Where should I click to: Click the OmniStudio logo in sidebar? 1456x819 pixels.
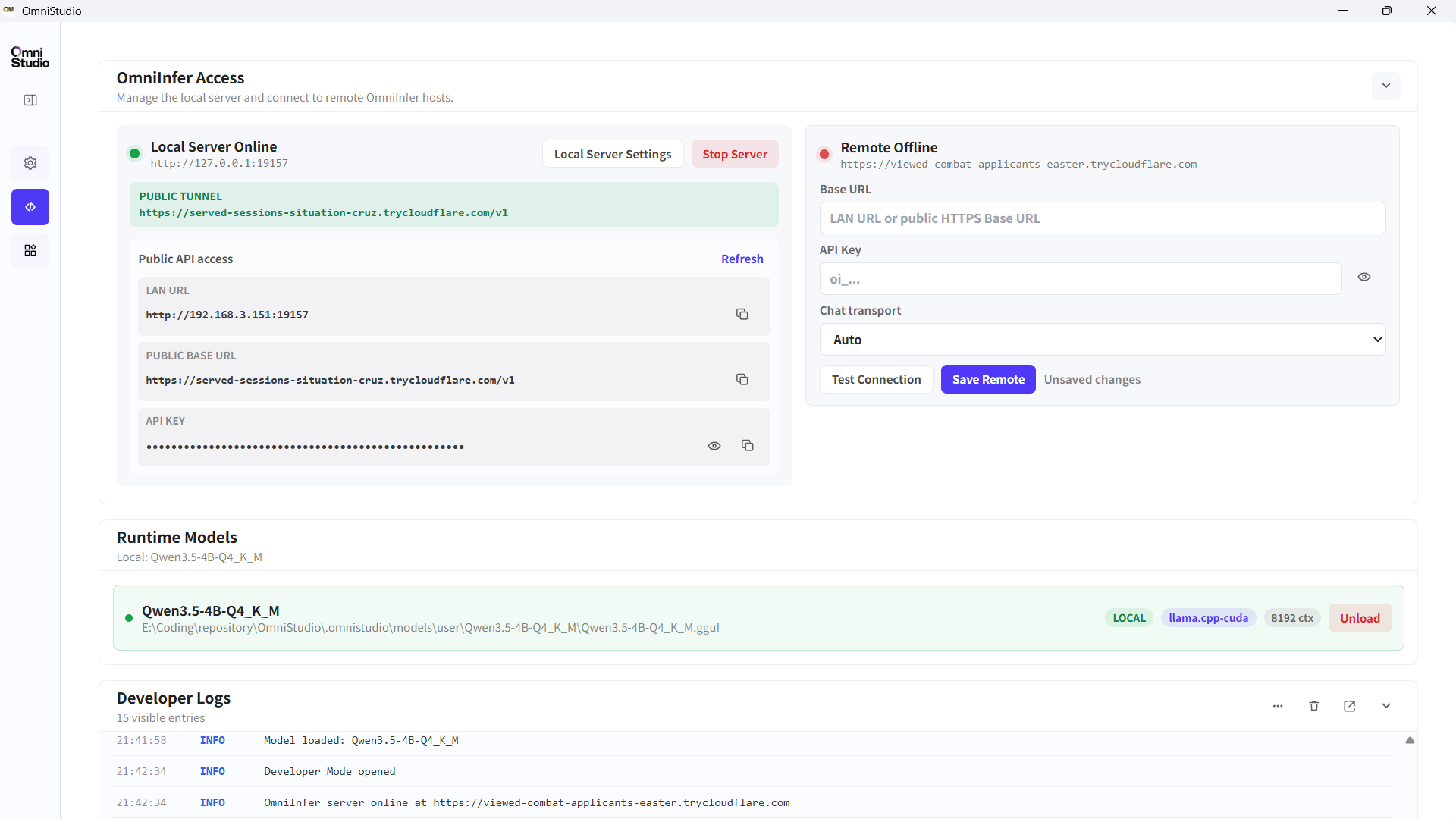pos(30,58)
